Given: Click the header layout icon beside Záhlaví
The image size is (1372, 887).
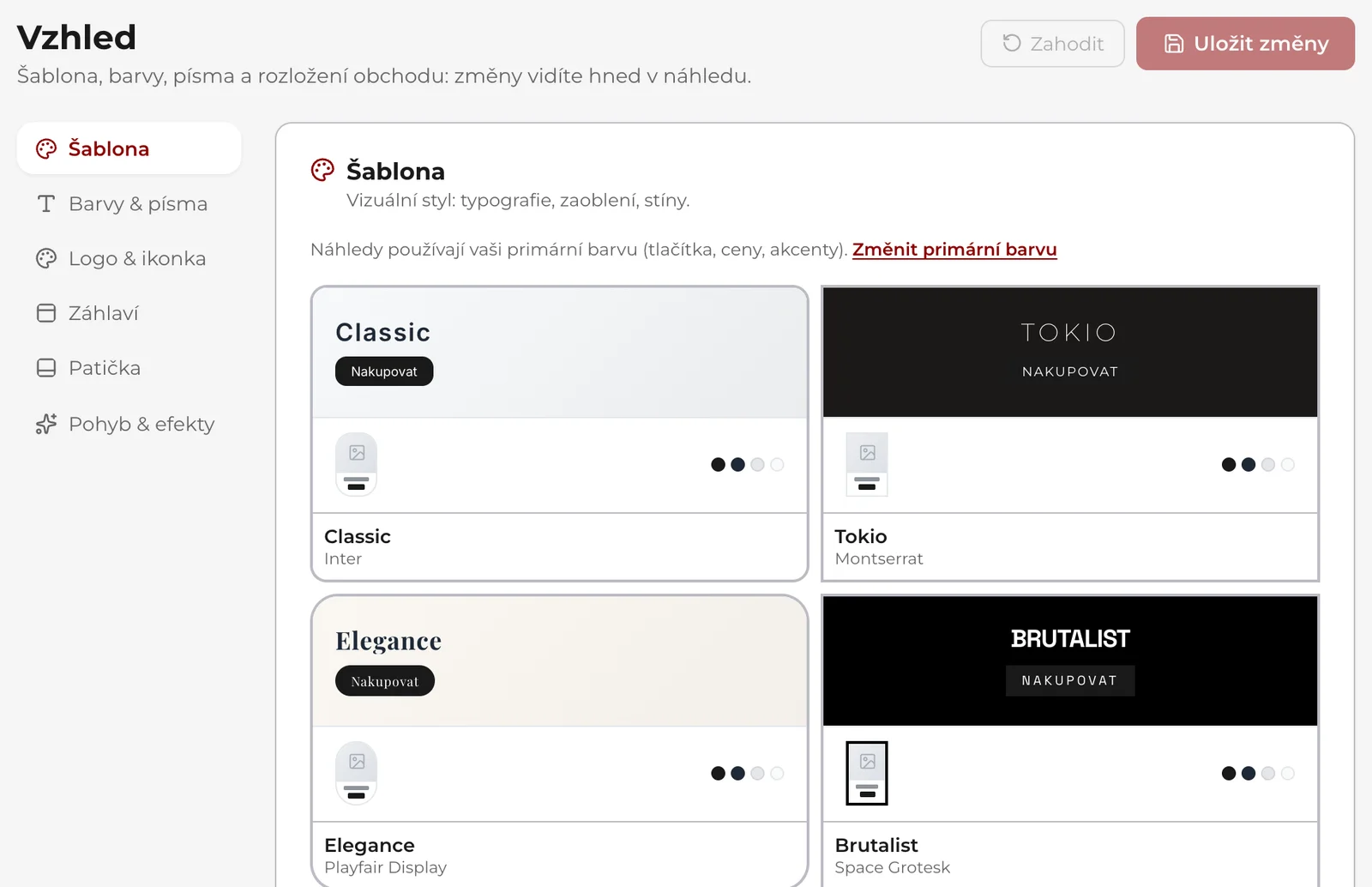Looking at the screenshot, I should [46, 313].
